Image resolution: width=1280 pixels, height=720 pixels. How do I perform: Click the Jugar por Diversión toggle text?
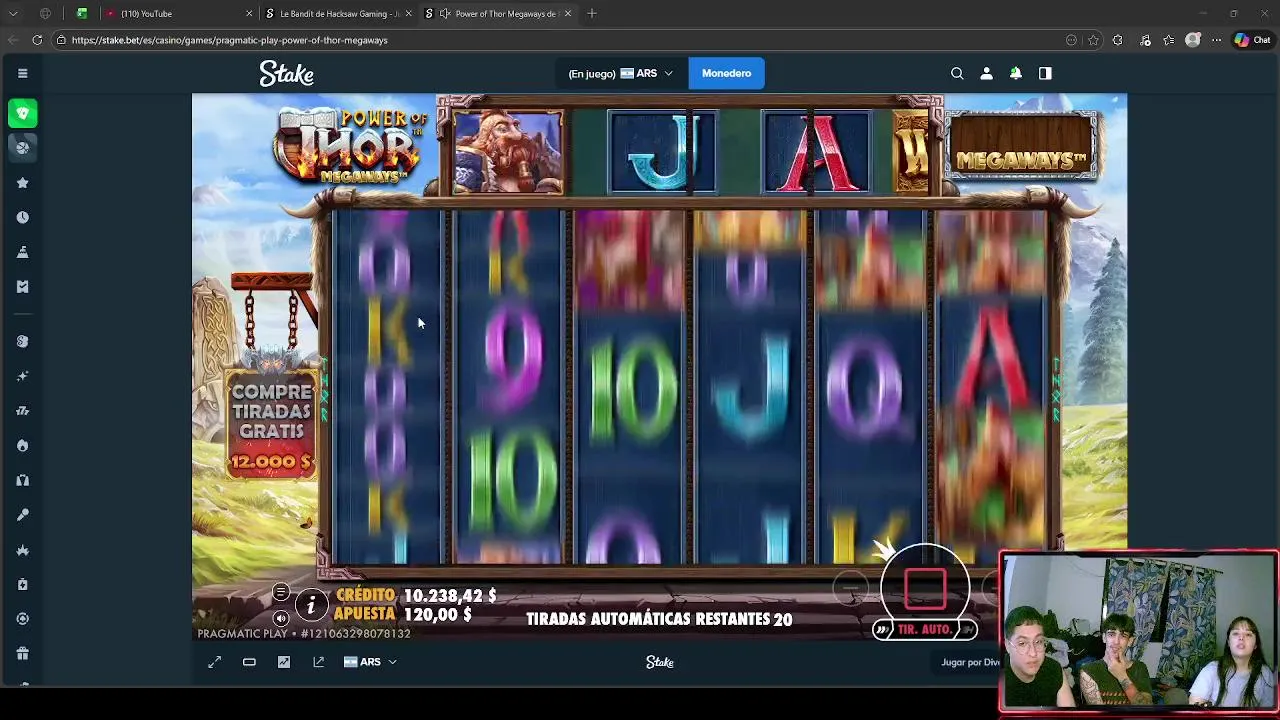(x=970, y=662)
